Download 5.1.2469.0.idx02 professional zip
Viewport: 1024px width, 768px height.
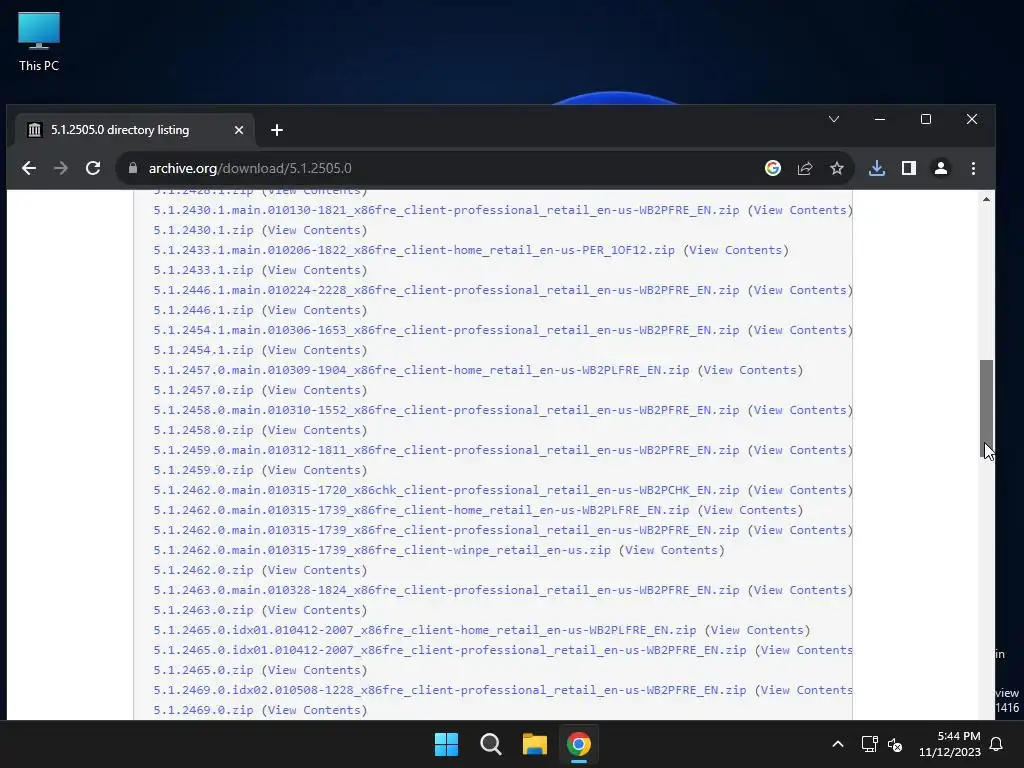450,690
